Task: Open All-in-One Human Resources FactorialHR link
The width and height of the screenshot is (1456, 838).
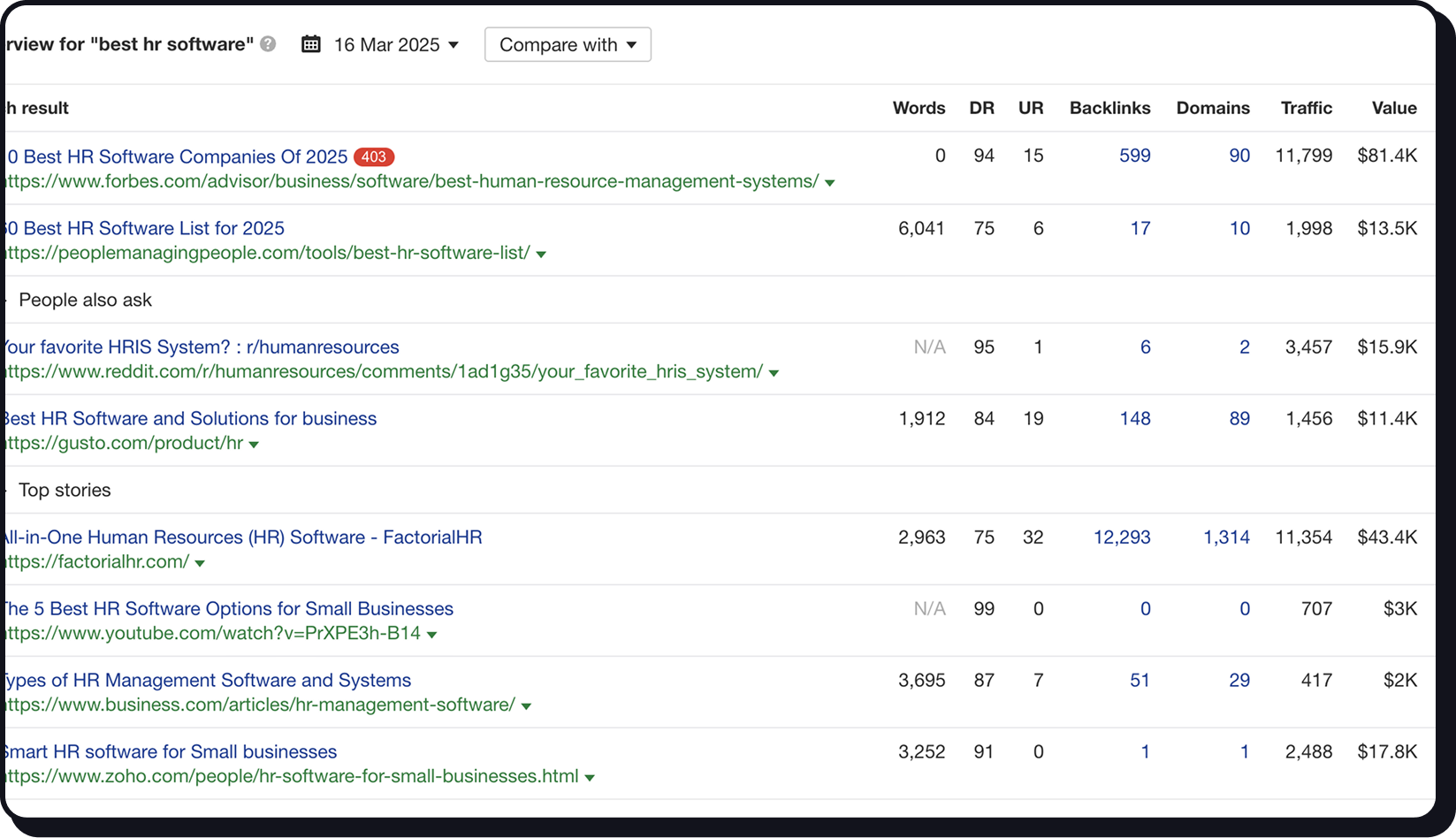Action: (244, 537)
